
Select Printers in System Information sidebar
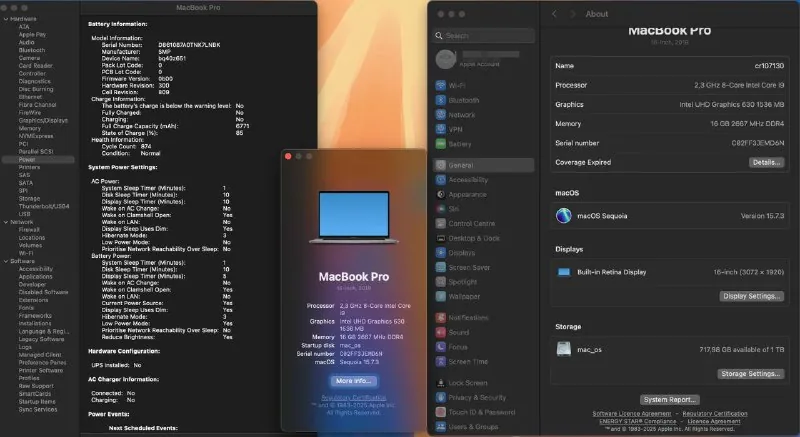point(29,167)
